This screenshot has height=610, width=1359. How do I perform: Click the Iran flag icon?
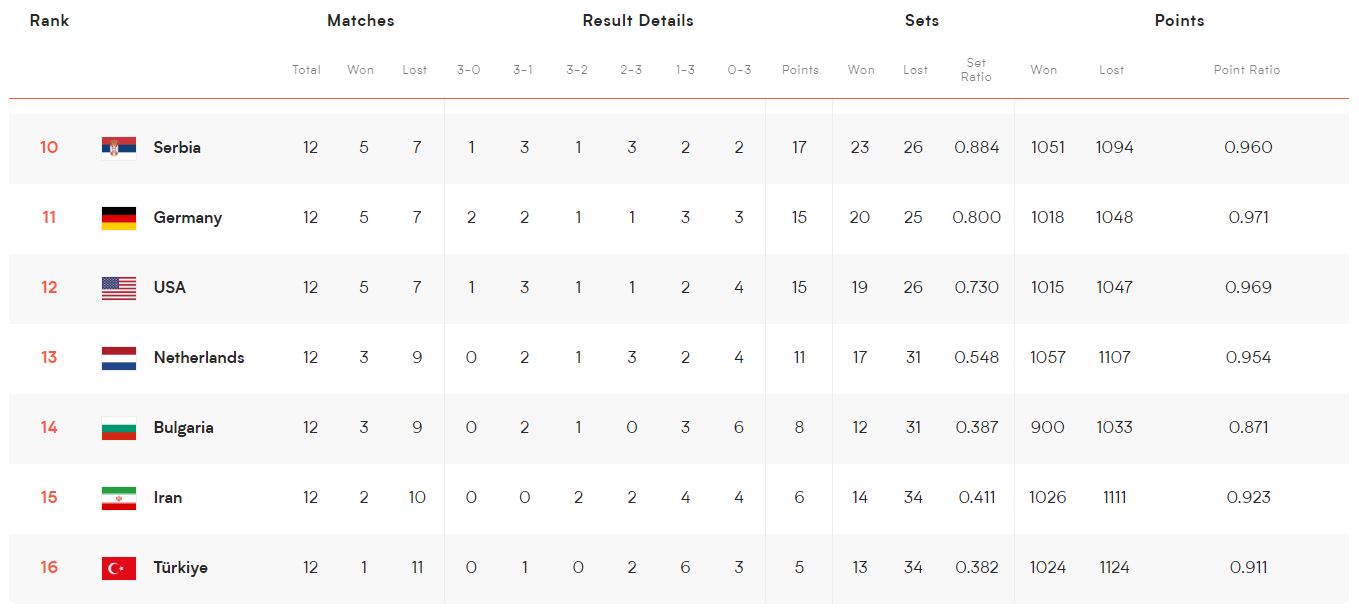click(119, 498)
